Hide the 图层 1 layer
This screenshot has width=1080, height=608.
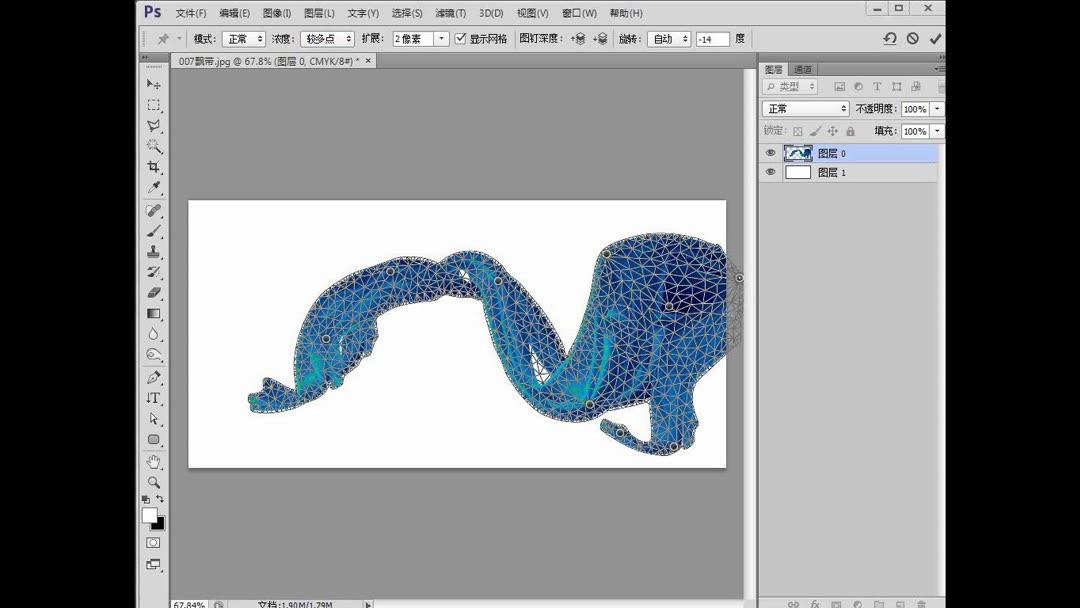[x=771, y=171]
